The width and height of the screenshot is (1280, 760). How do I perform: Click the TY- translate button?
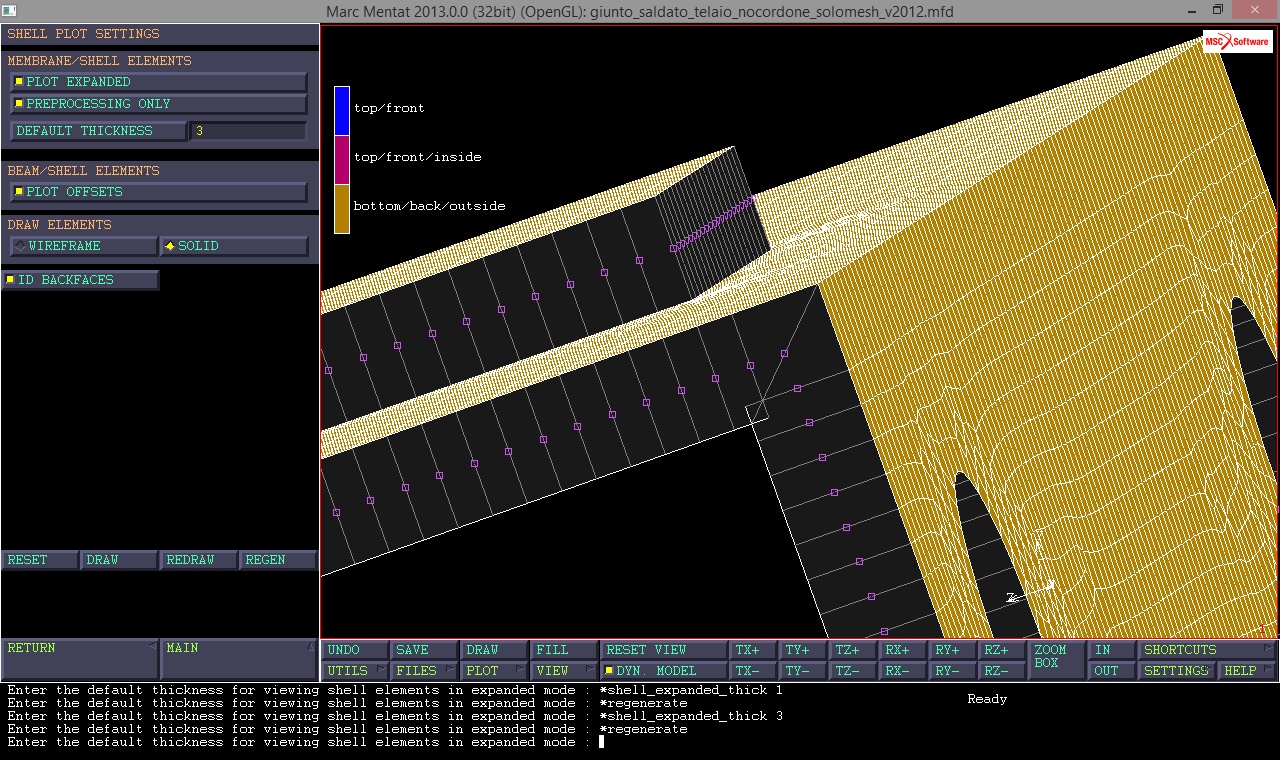[x=804, y=671]
